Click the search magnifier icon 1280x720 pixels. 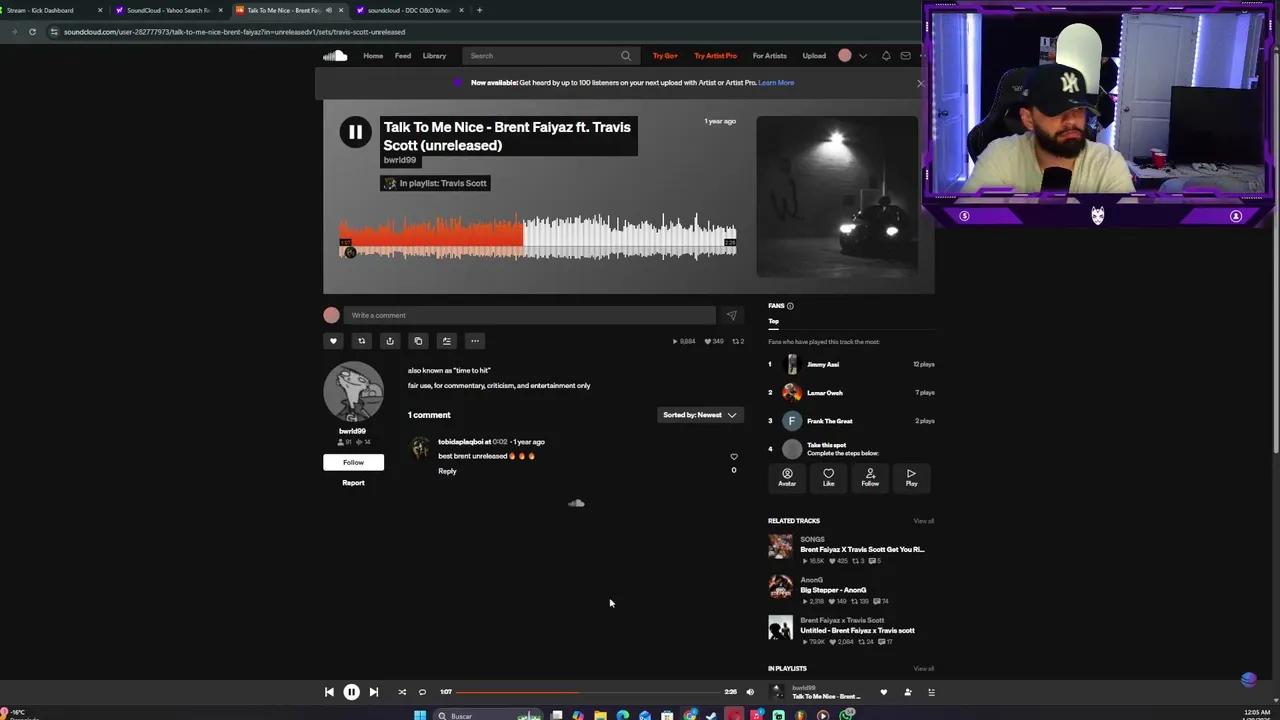[626, 56]
